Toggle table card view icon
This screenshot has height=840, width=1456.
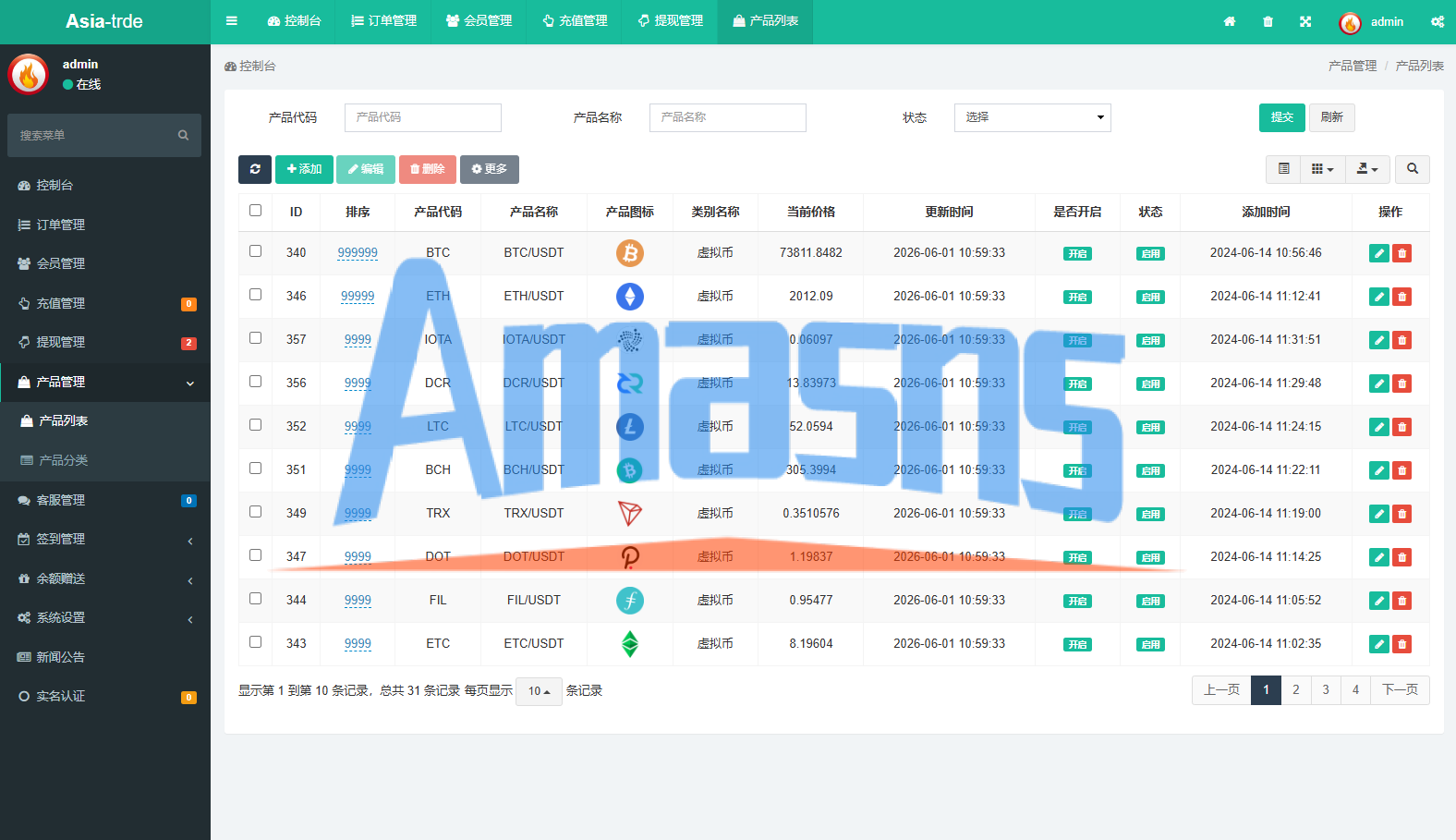click(x=1283, y=169)
